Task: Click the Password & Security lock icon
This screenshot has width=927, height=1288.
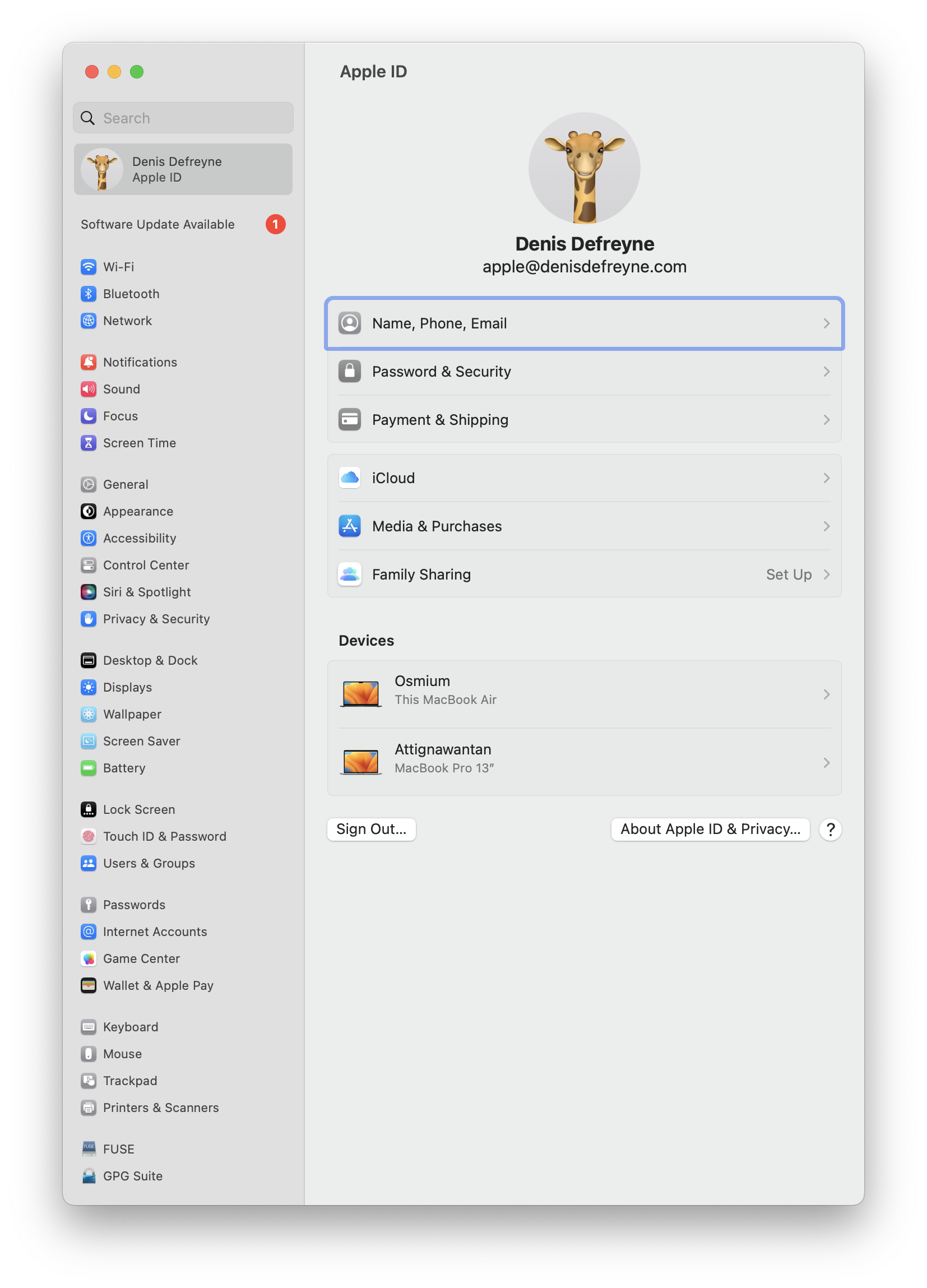Action: pos(350,372)
